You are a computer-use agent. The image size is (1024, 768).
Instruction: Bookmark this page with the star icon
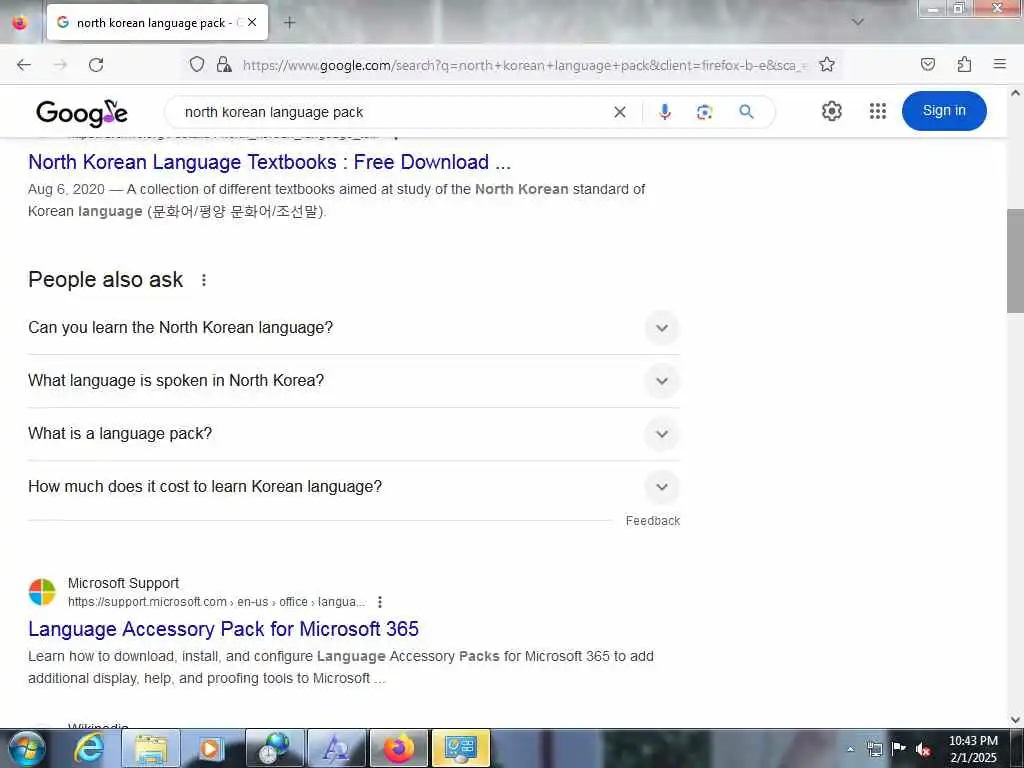point(827,64)
